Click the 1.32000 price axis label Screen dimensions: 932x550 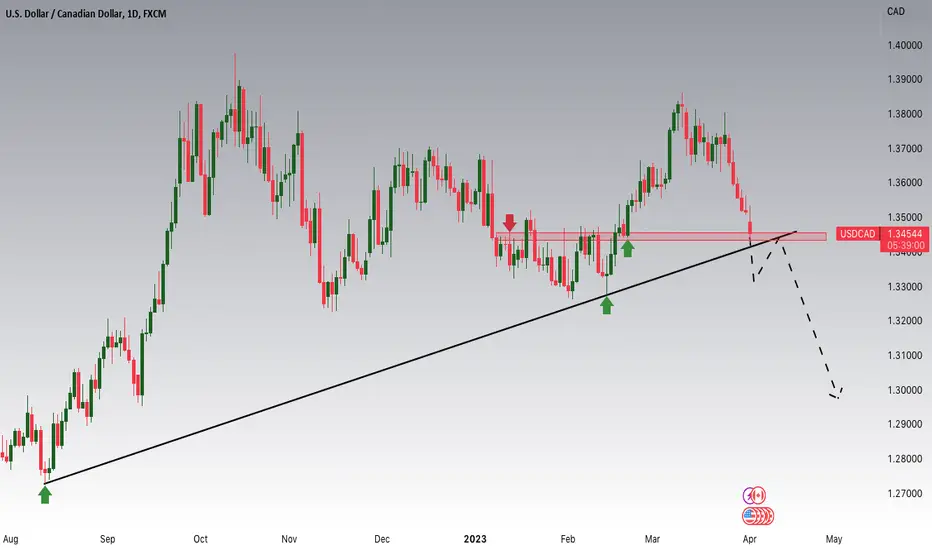tap(905, 320)
